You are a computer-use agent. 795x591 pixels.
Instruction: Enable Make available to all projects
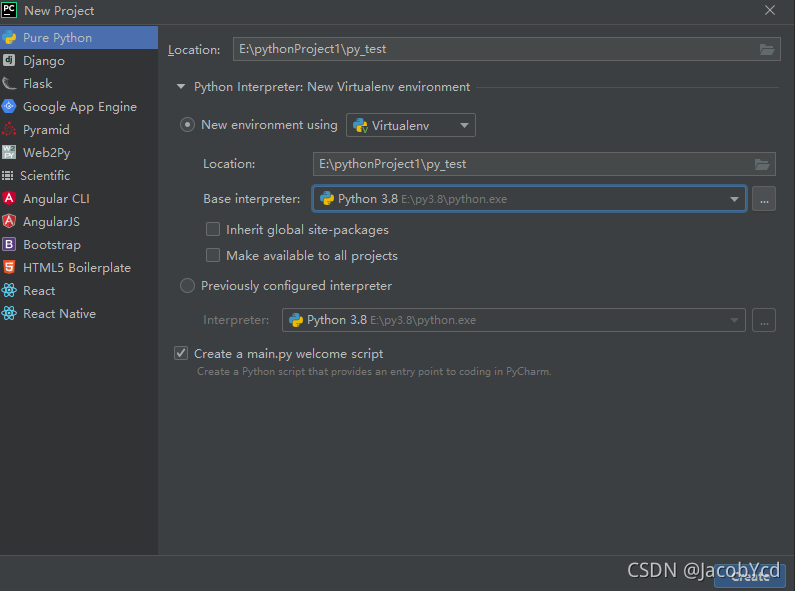[213, 255]
